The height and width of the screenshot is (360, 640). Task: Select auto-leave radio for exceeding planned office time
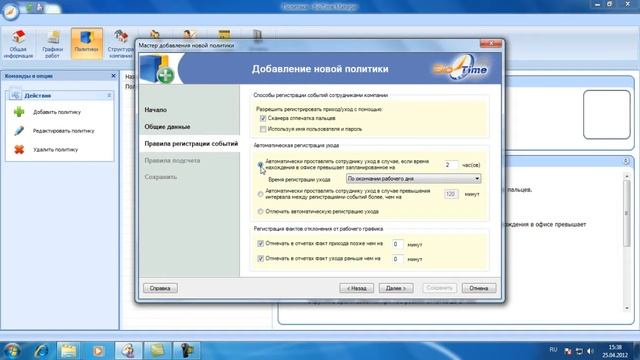point(260,165)
